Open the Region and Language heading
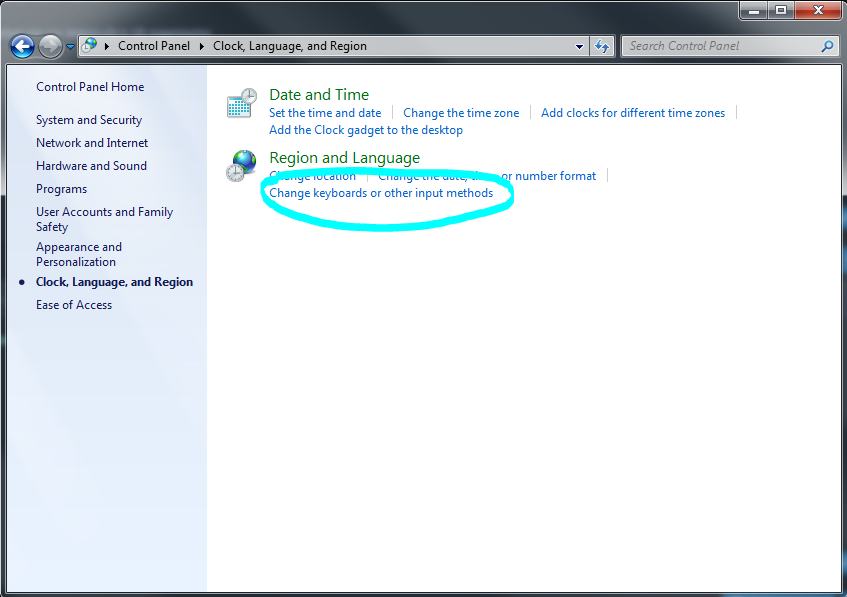This screenshot has height=597, width=847. coord(345,158)
